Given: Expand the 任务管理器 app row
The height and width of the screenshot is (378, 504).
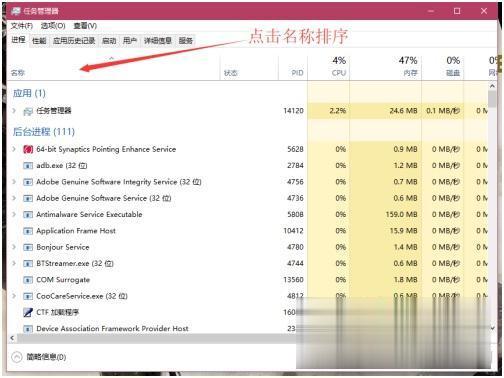Looking at the screenshot, I should coord(14,110).
